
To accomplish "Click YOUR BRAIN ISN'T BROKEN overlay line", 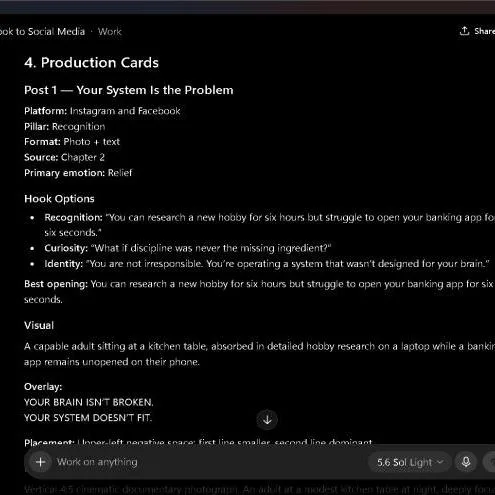I will click(89, 402).
